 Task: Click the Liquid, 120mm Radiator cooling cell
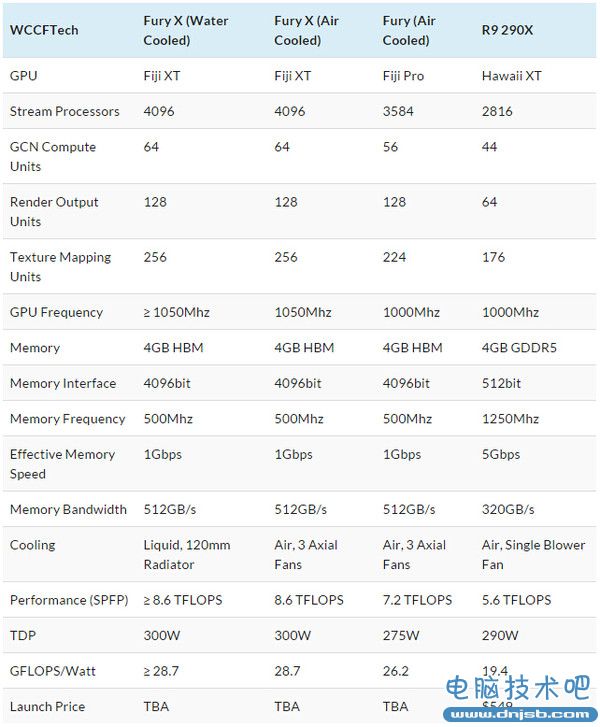tap(187, 554)
